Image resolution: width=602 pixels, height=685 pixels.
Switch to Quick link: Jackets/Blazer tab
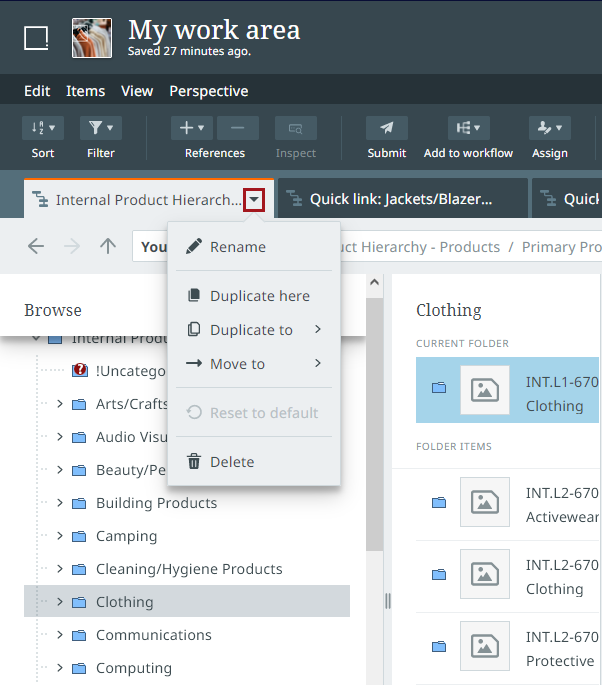click(401, 199)
